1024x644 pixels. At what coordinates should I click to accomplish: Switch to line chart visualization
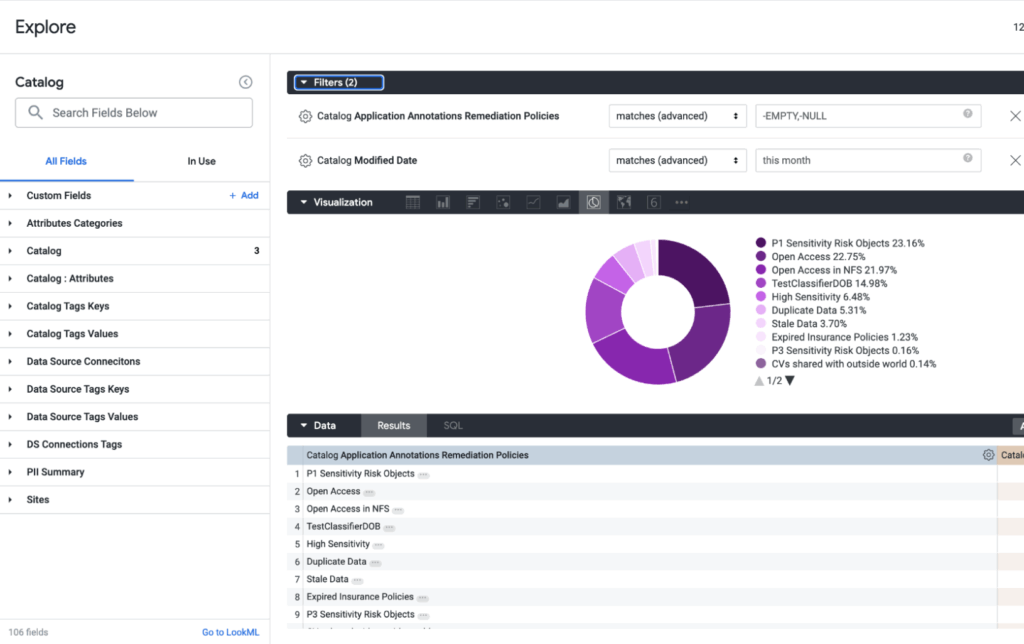pos(533,202)
